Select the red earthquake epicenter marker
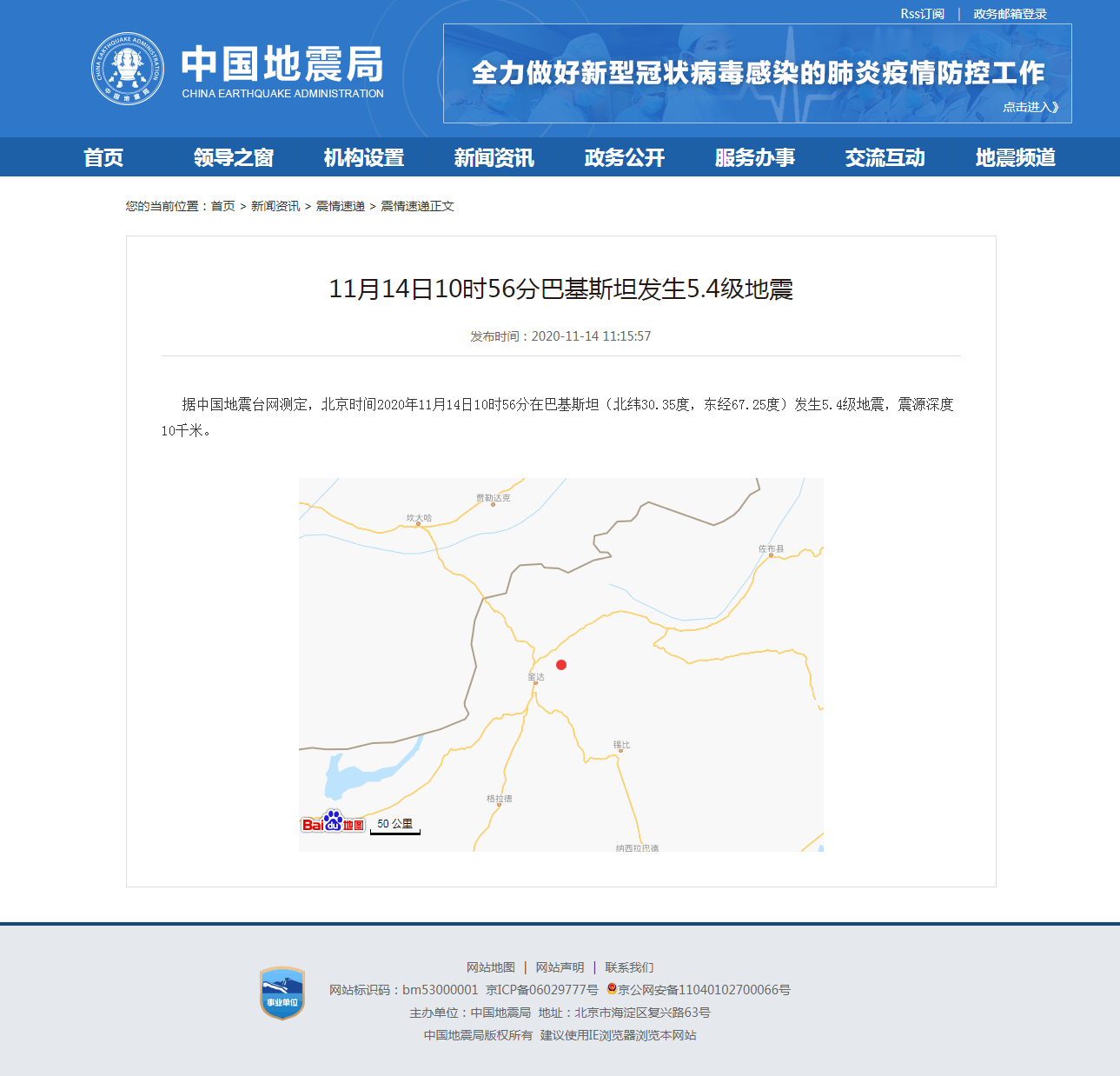Viewport: 1120px width, 1076px height. pyautogui.click(x=561, y=665)
